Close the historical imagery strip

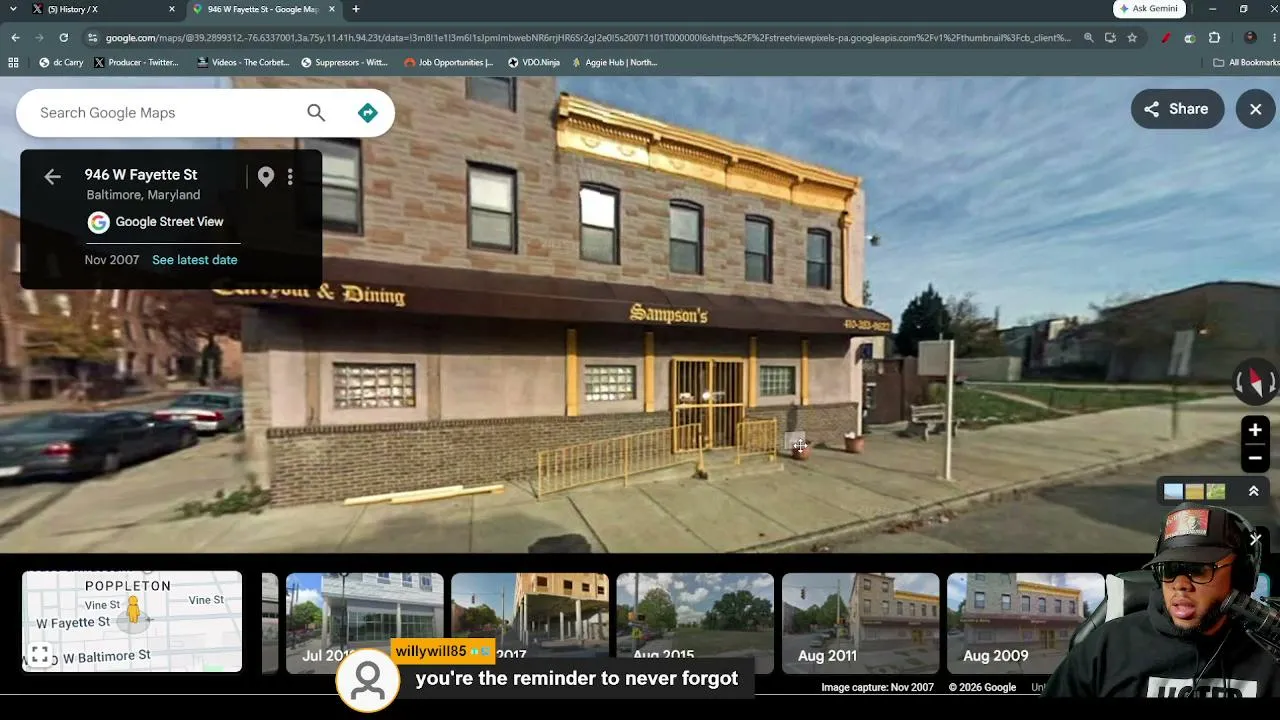(1256, 540)
